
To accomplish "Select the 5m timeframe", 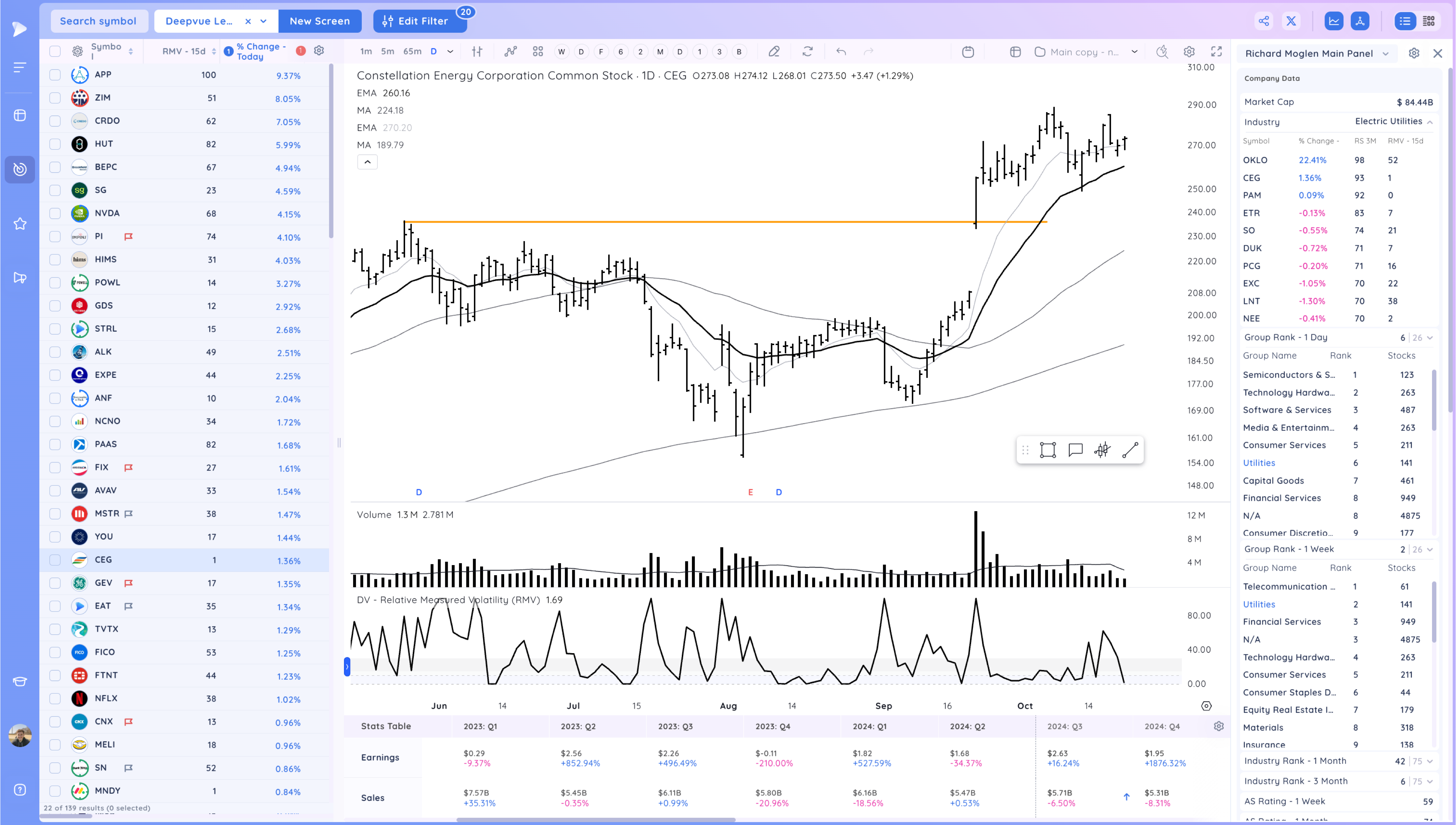I will click(x=387, y=52).
